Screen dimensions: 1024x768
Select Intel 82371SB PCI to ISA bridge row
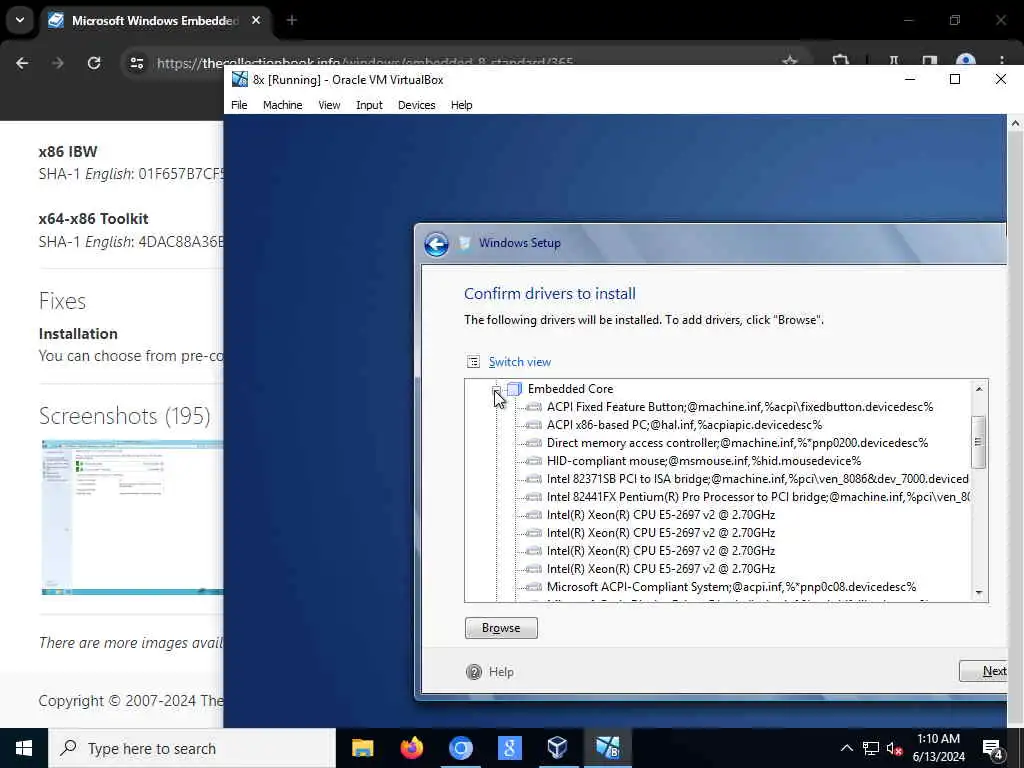pos(758,479)
